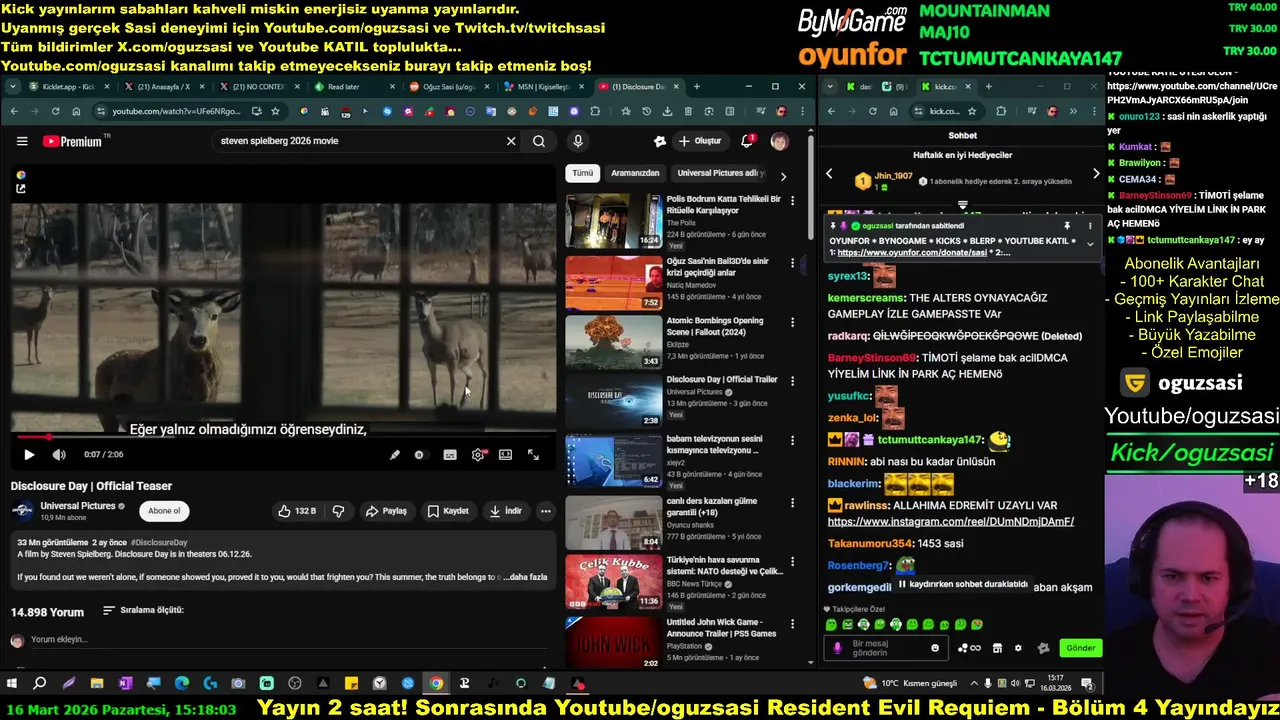Expand the pinned oguzsasi chat message
The image size is (1280, 720).
(1090, 244)
